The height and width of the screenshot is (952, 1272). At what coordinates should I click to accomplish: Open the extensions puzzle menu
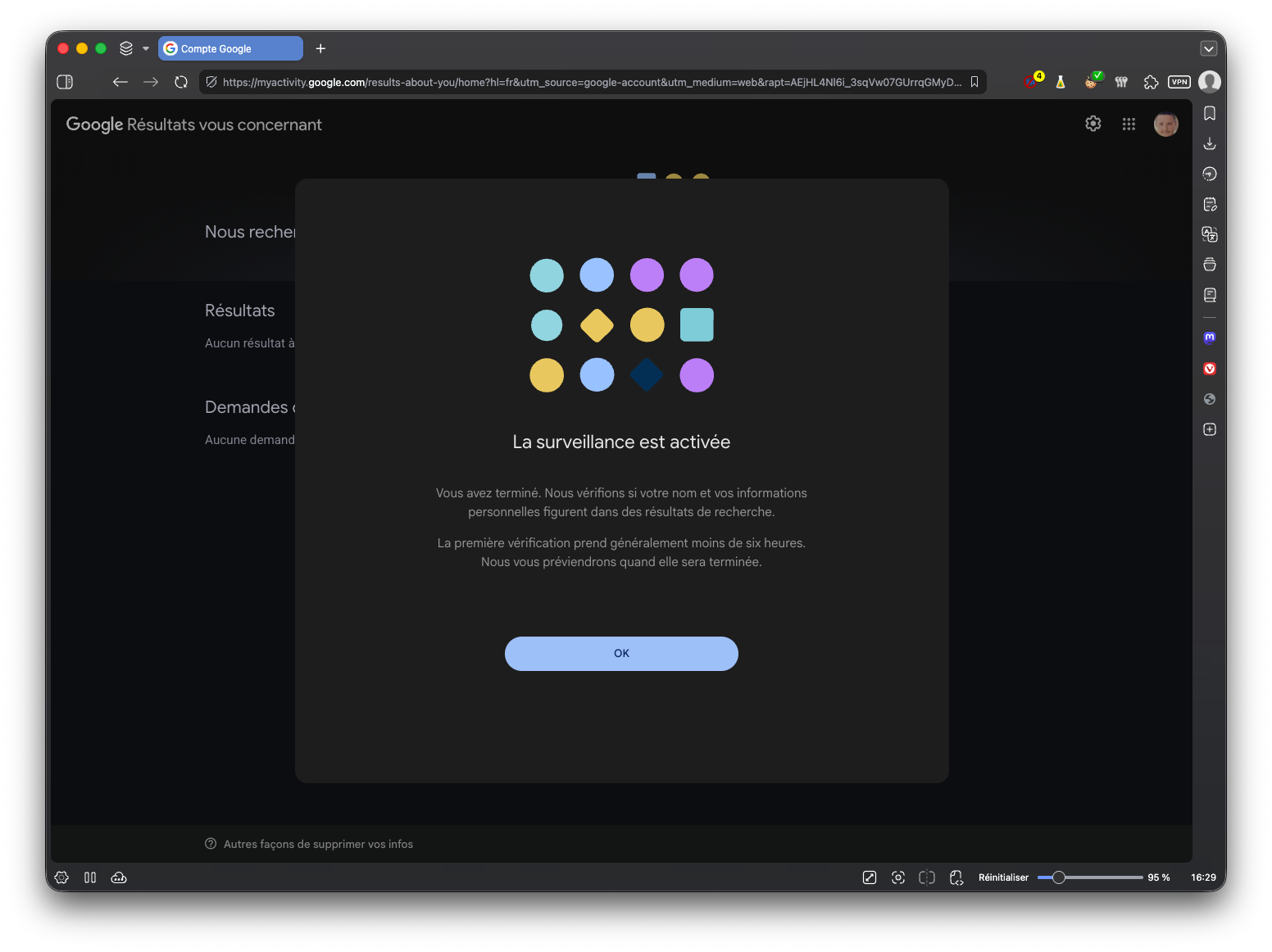[1151, 82]
